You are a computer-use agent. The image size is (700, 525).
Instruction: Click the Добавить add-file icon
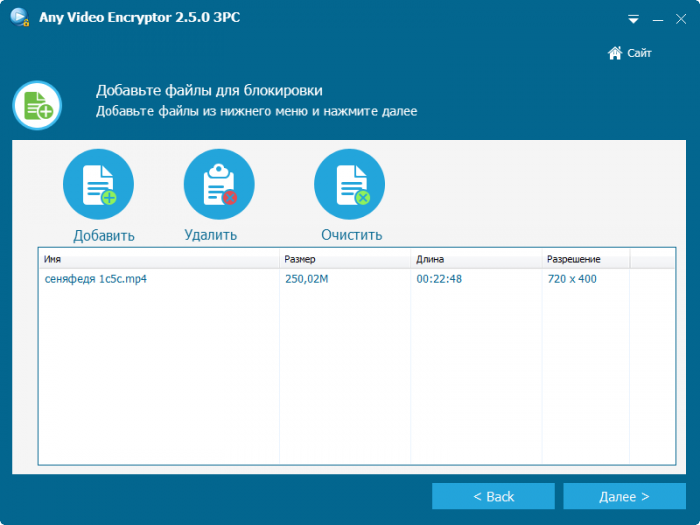[98, 184]
